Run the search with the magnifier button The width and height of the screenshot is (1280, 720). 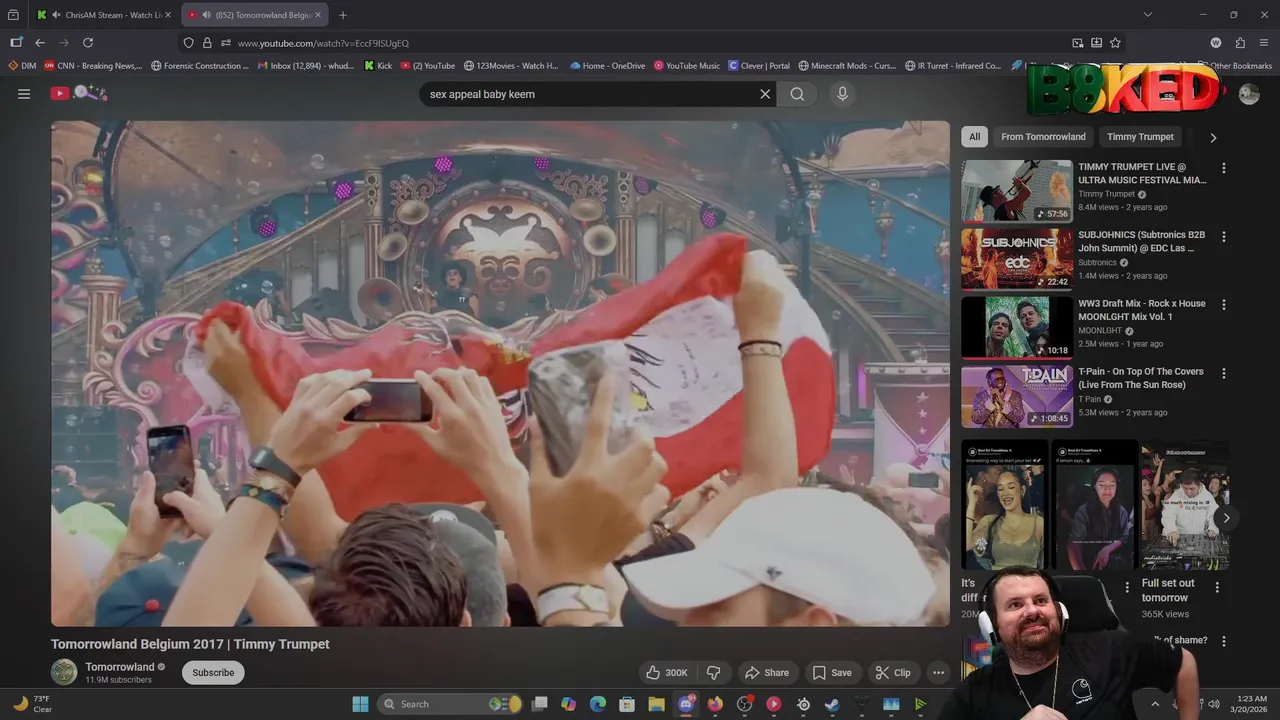[x=797, y=94]
